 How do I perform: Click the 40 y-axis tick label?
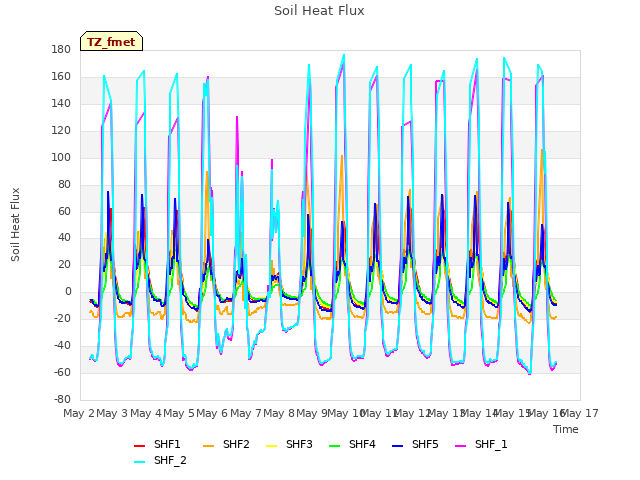coord(64,237)
